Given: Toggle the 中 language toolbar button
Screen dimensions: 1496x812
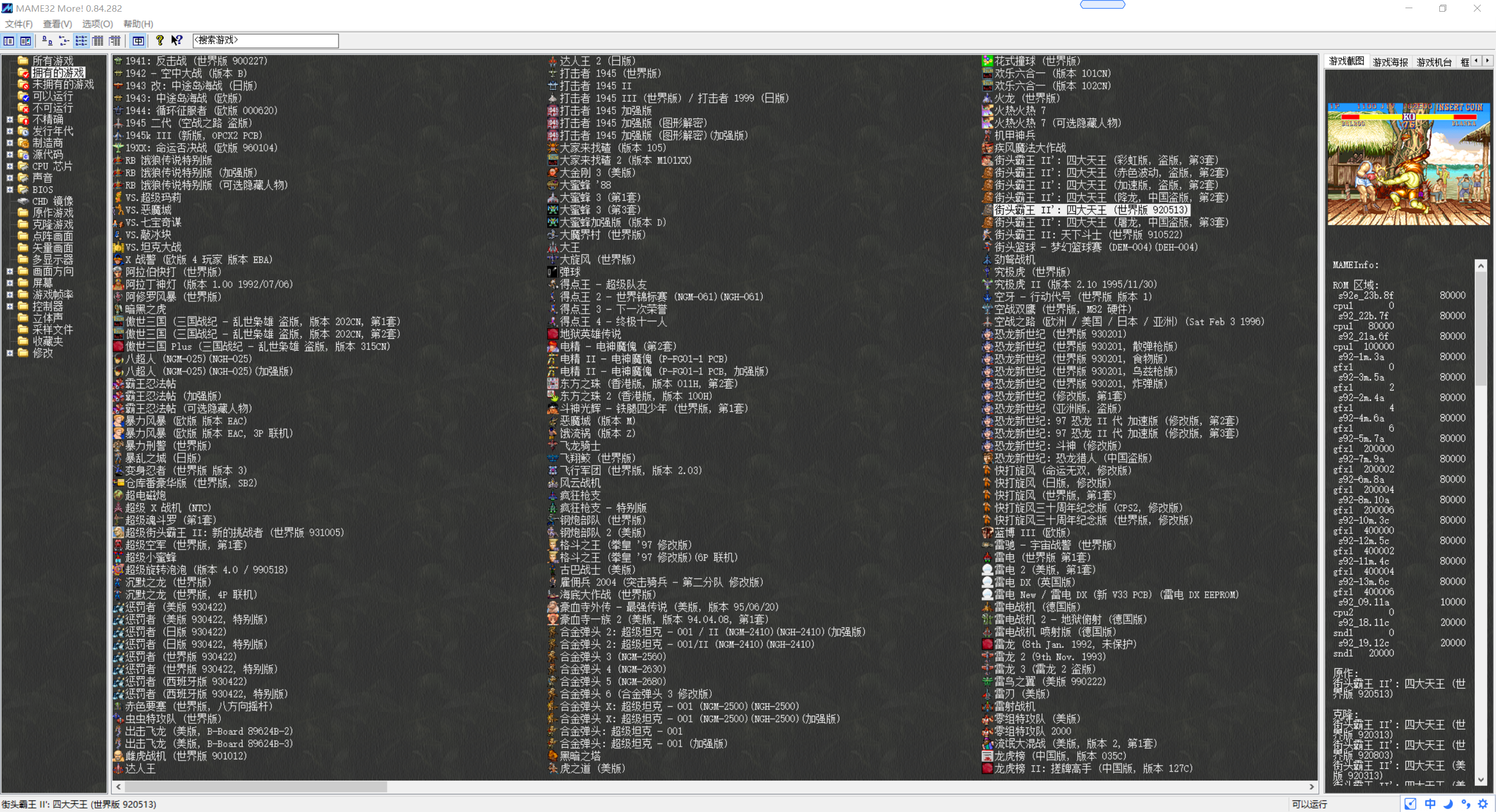Looking at the screenshot, I should pyautogui.click(x=138, y=40).
